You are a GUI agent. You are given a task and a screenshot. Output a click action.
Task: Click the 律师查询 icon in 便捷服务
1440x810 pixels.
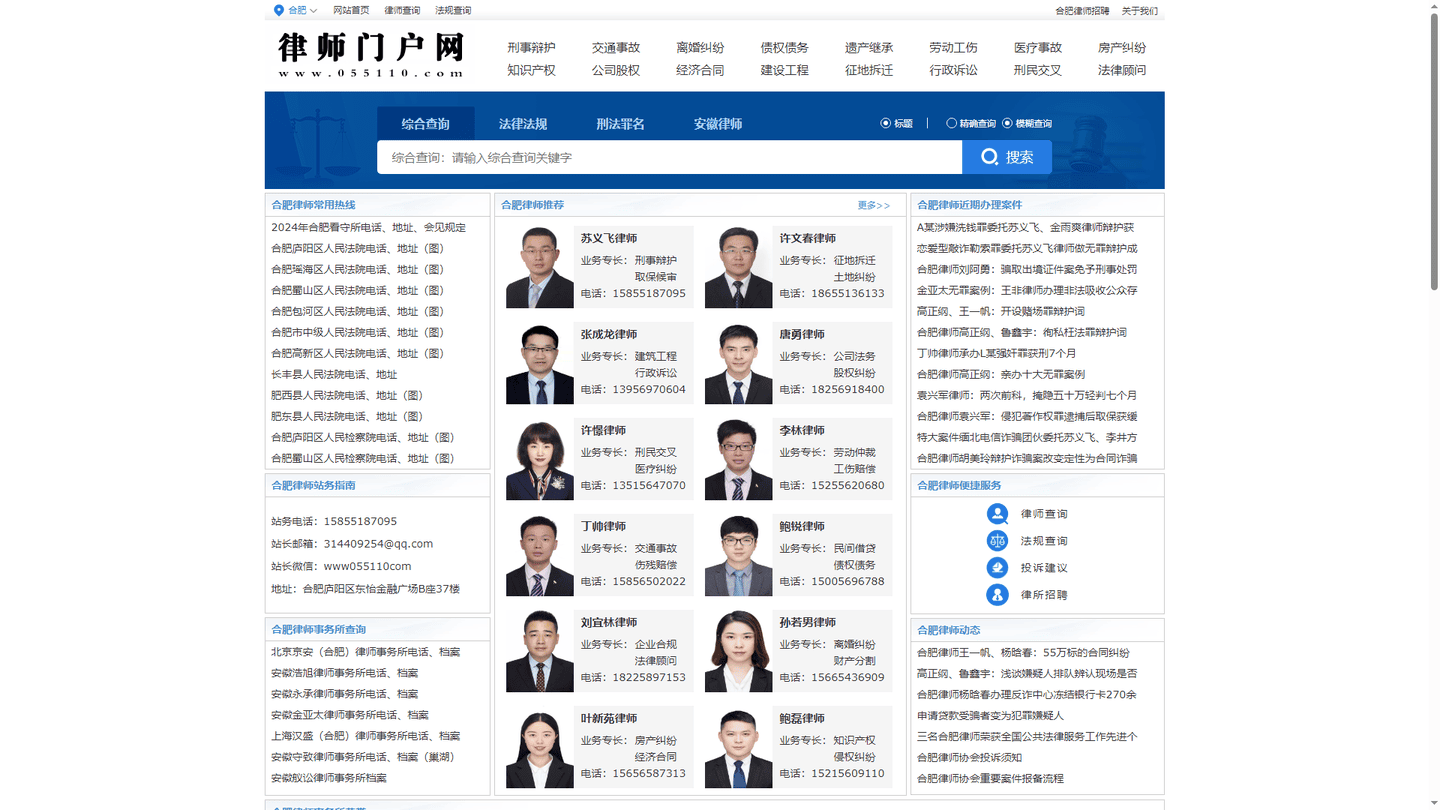(x=997, y=514)
